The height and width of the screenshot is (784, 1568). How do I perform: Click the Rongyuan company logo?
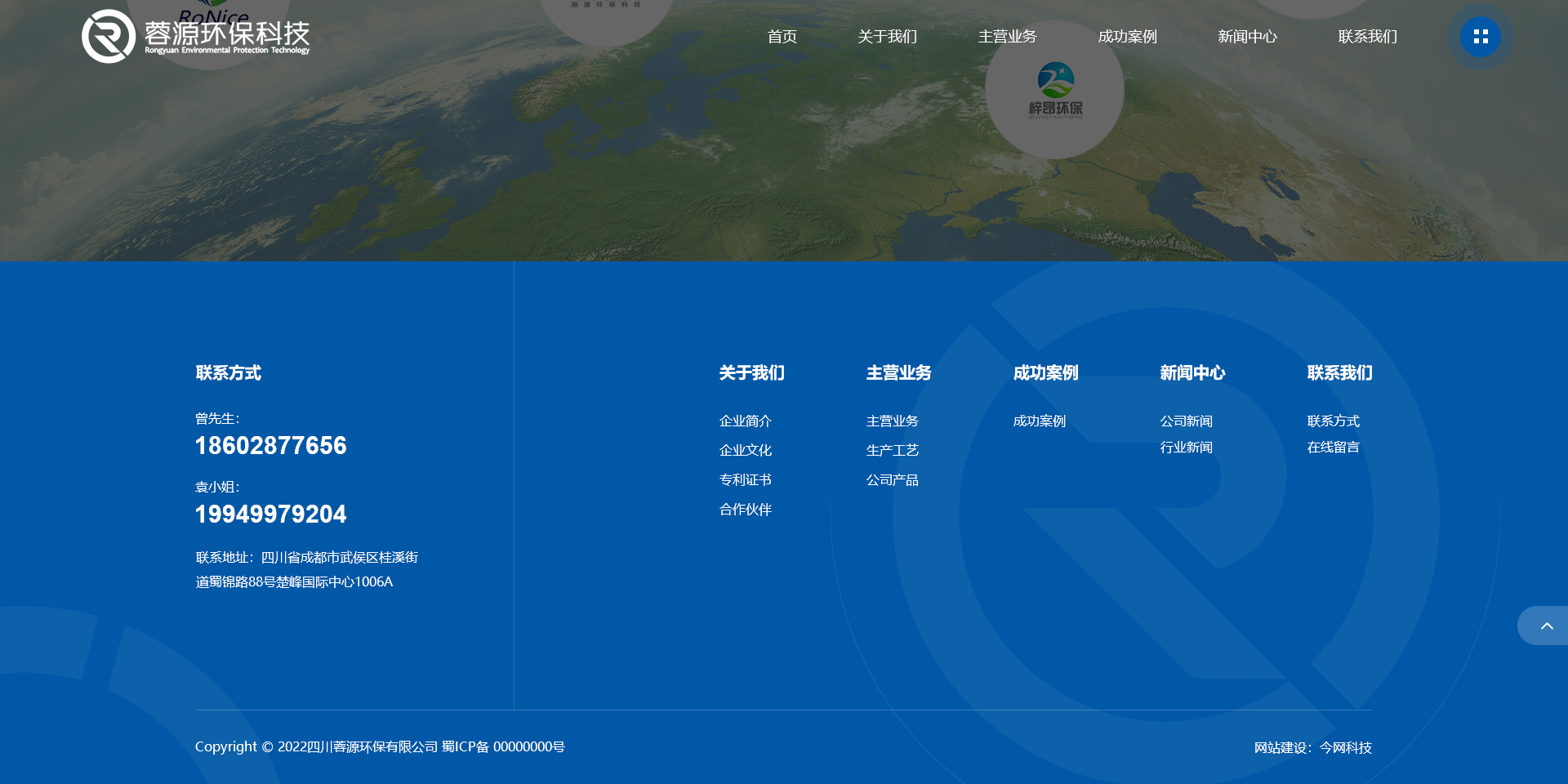(x=196, y=36)
